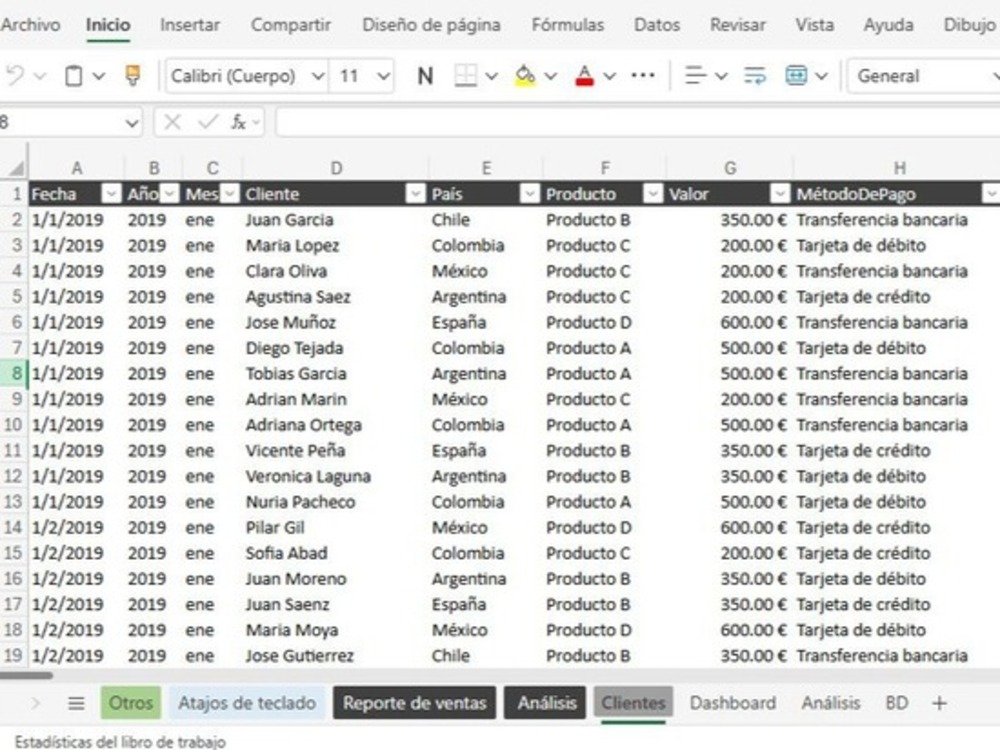
Task: Open the Ayuda tab
Action: (x=888, y=25)
